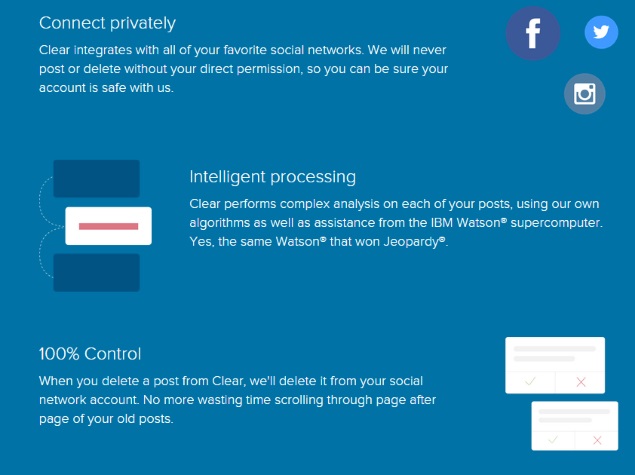Click the white card with red bar
Viewport: 635px width, 475px height.
pyautogui.click(x=109, y=226)
